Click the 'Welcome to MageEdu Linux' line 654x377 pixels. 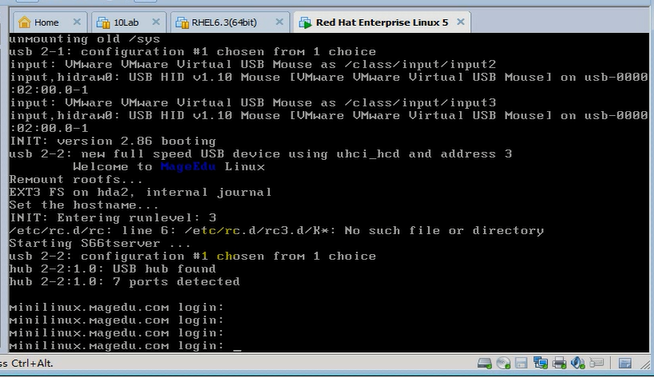(x=169, y=167)
